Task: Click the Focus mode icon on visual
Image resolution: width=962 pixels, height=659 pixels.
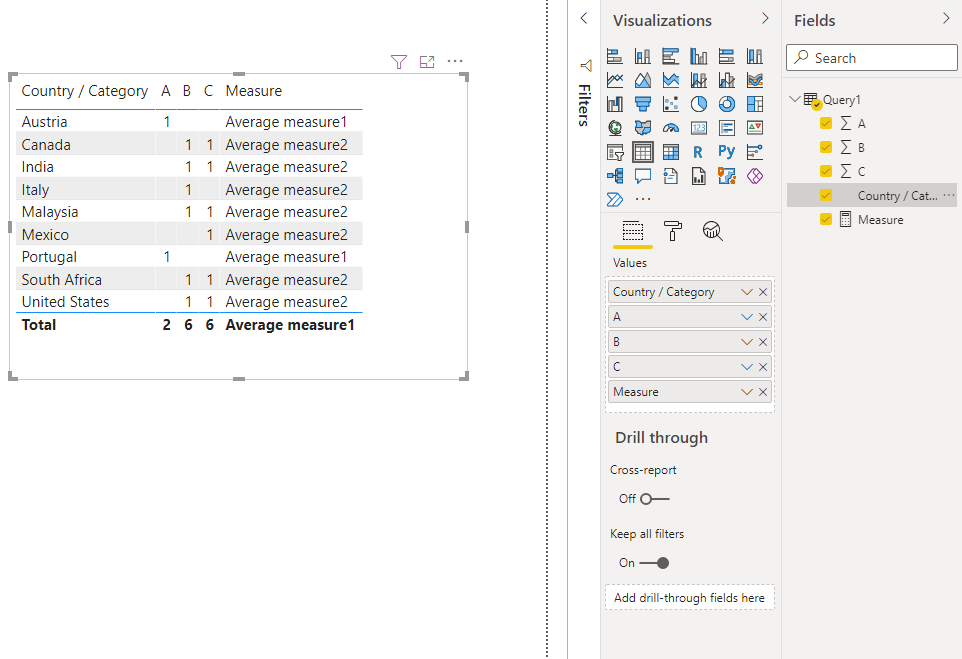Action: coord(427,61)
